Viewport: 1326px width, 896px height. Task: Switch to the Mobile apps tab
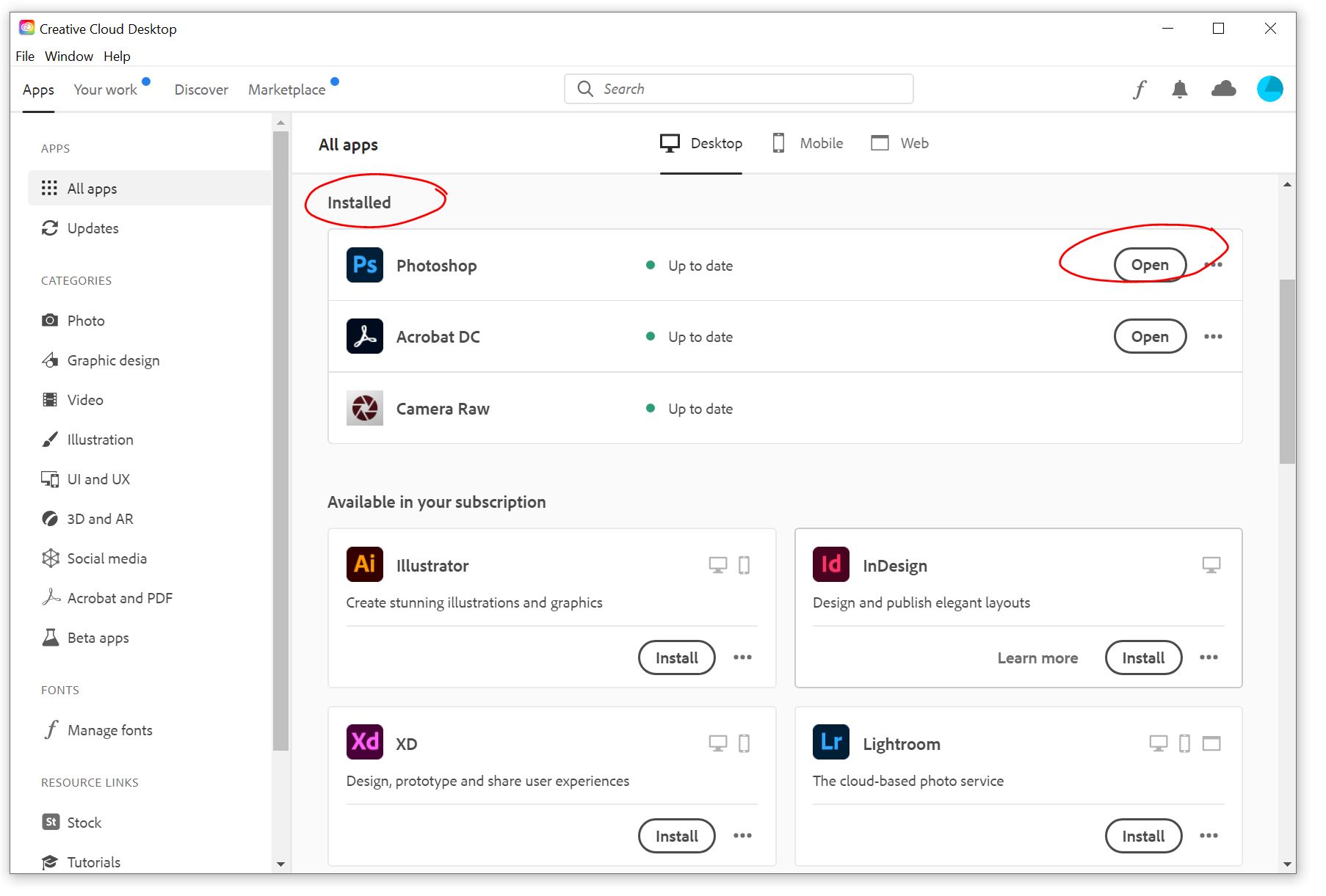click(808, 143)
